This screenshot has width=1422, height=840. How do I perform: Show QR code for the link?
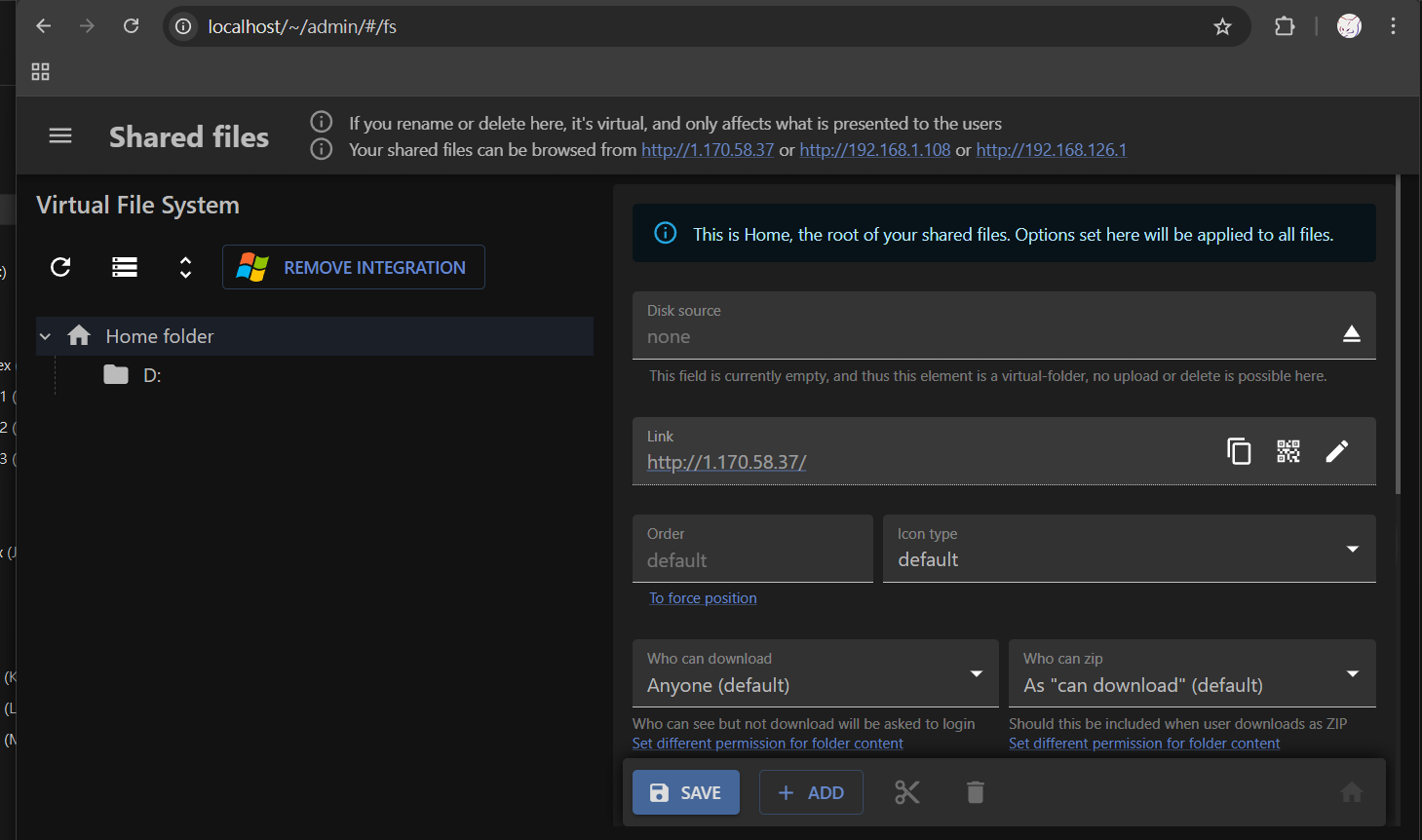(x=1287, y=451)
